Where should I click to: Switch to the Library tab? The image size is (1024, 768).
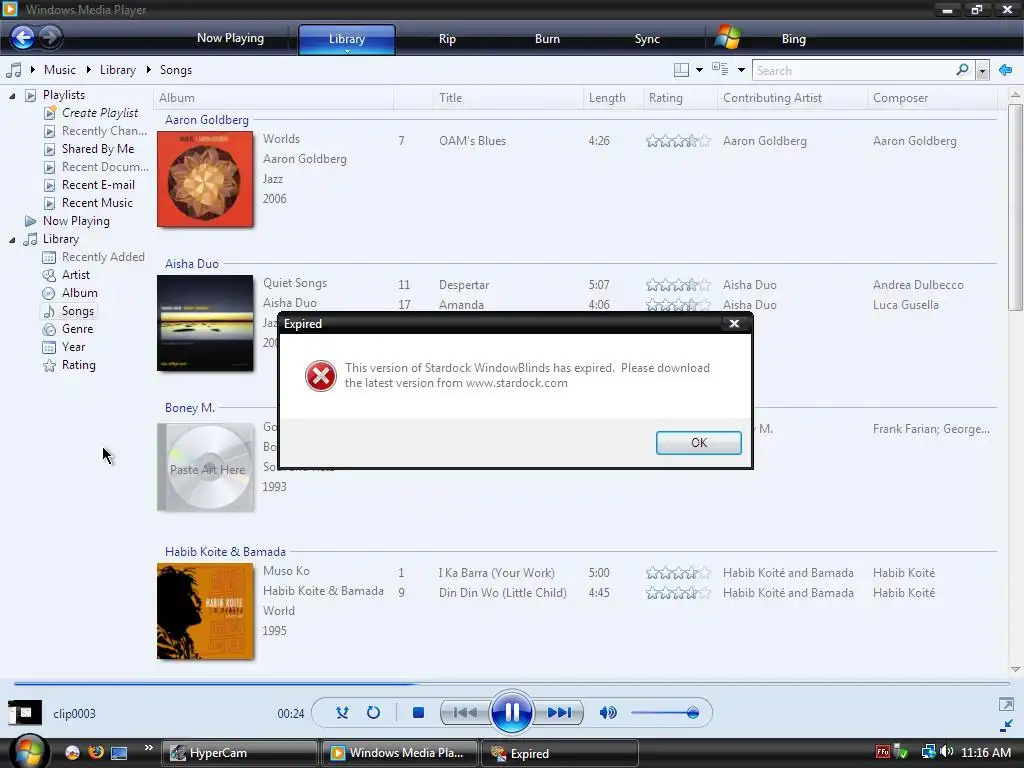347,39
